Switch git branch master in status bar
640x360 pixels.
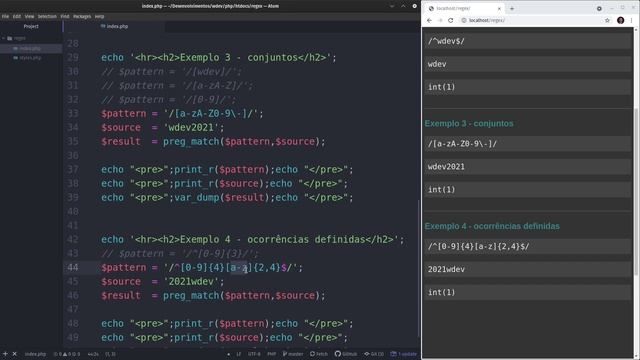click(293, 354)
